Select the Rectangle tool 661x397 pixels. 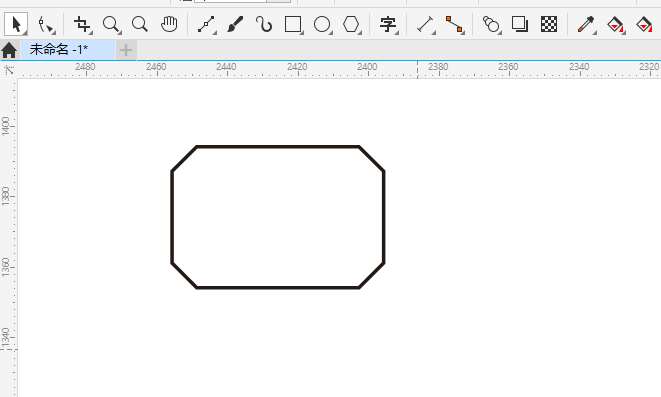coord(293,24)
